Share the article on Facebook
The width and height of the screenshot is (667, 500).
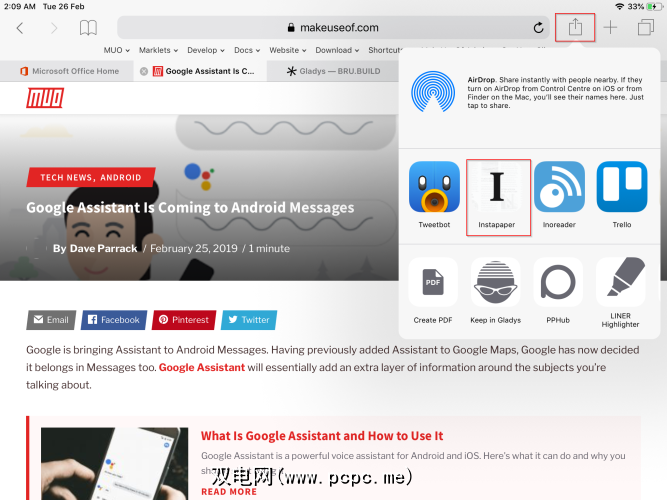pyautogui.click(x=114, y=320)
